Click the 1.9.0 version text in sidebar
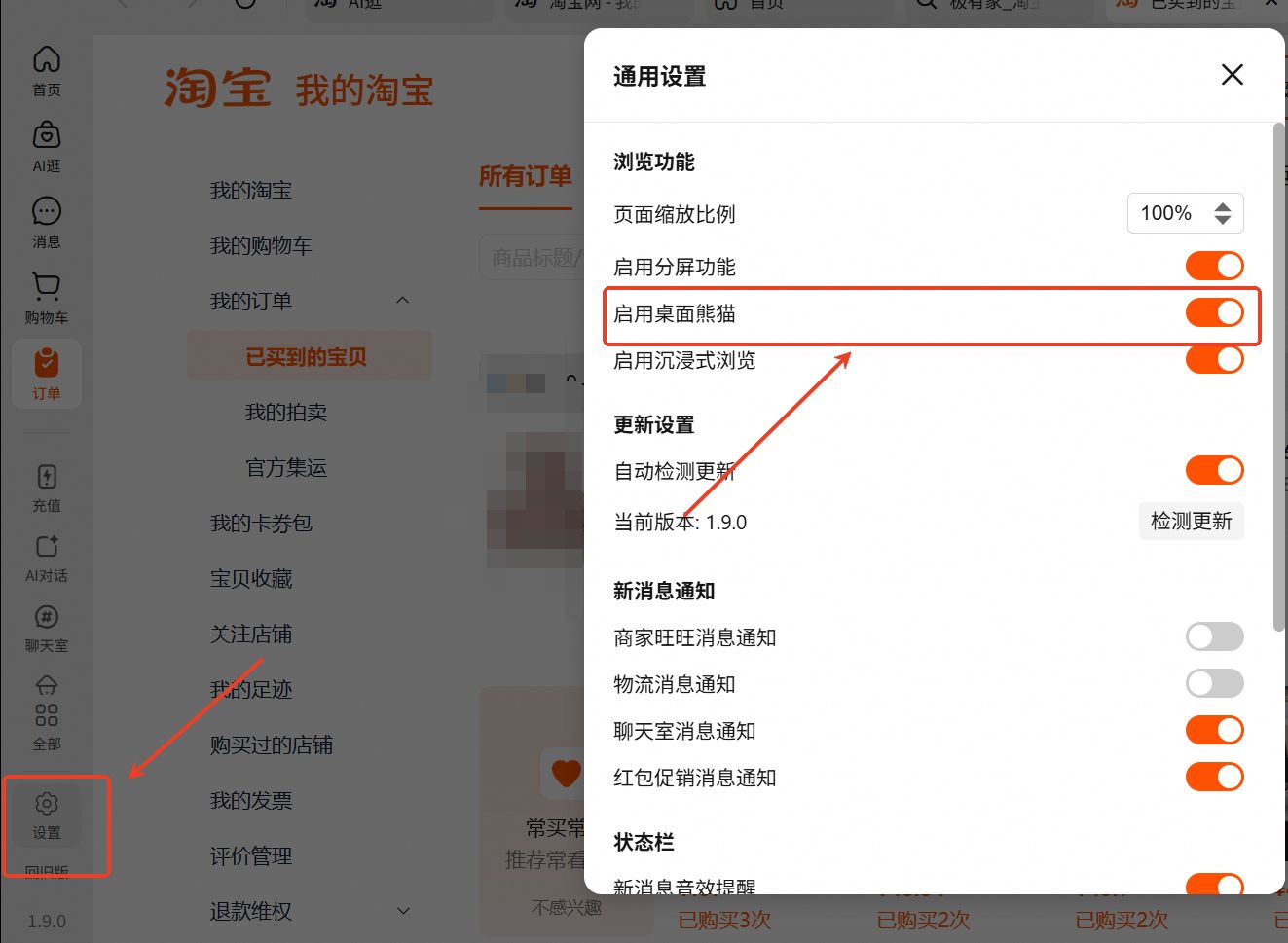Screen dimensions: 1288x943 47,921
